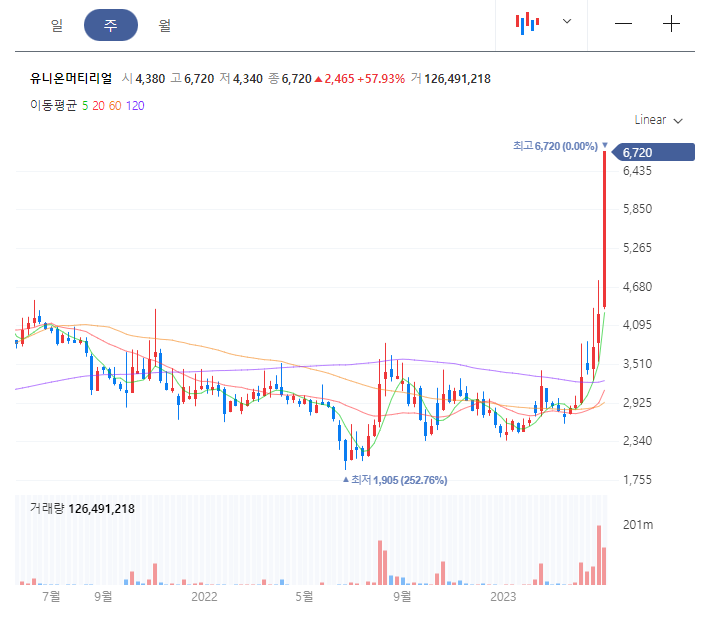Select the weekly 주 chart tab

(111, 25)
